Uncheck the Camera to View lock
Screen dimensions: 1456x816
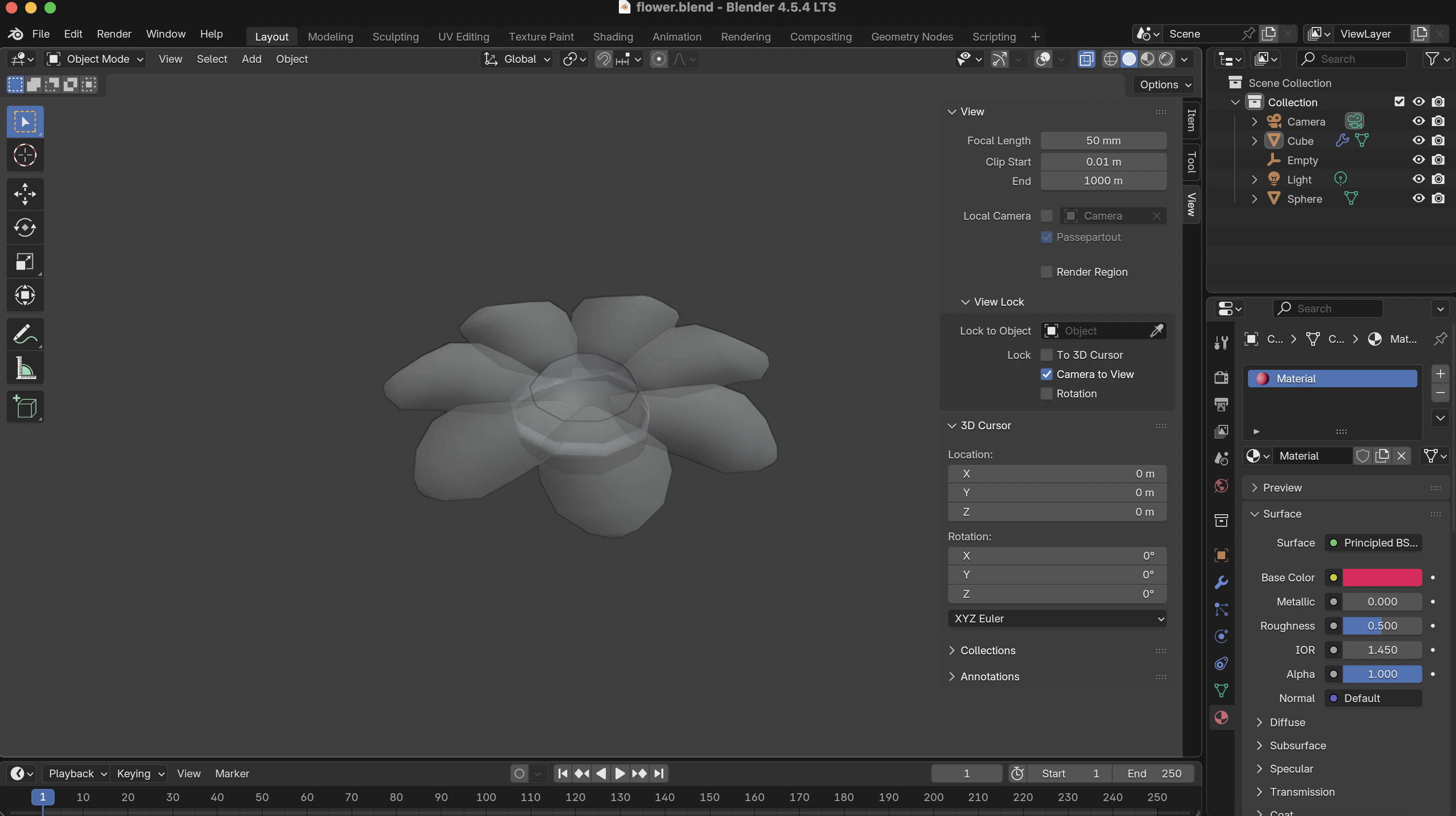point(1046,374)
